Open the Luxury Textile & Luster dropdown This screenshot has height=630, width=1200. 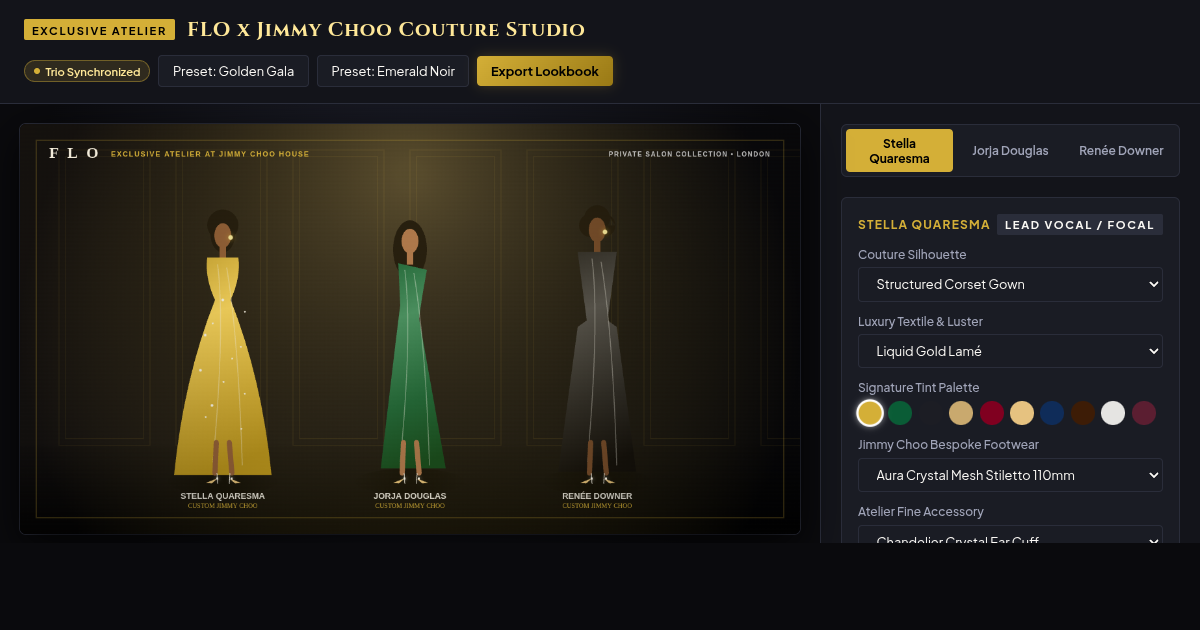pyautogui.click(x=1010, y=351)
